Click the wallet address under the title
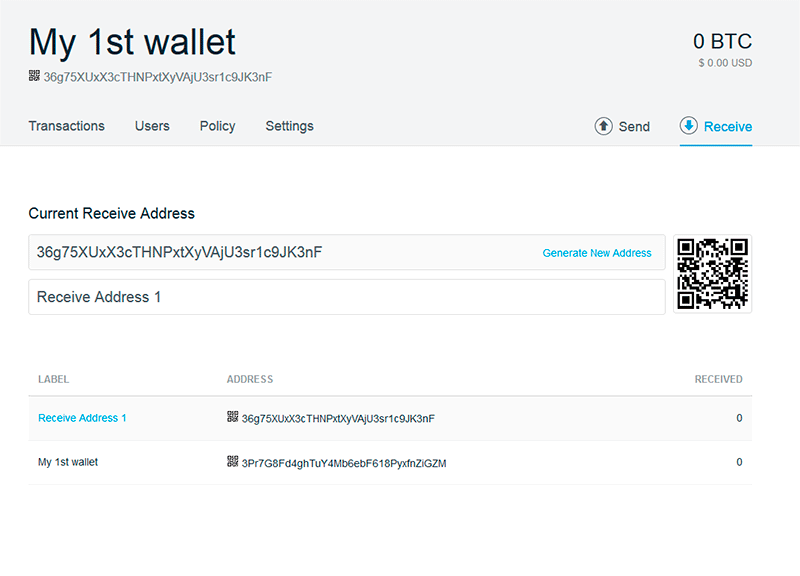Screen dimensions: 800x576 (158, 77)
